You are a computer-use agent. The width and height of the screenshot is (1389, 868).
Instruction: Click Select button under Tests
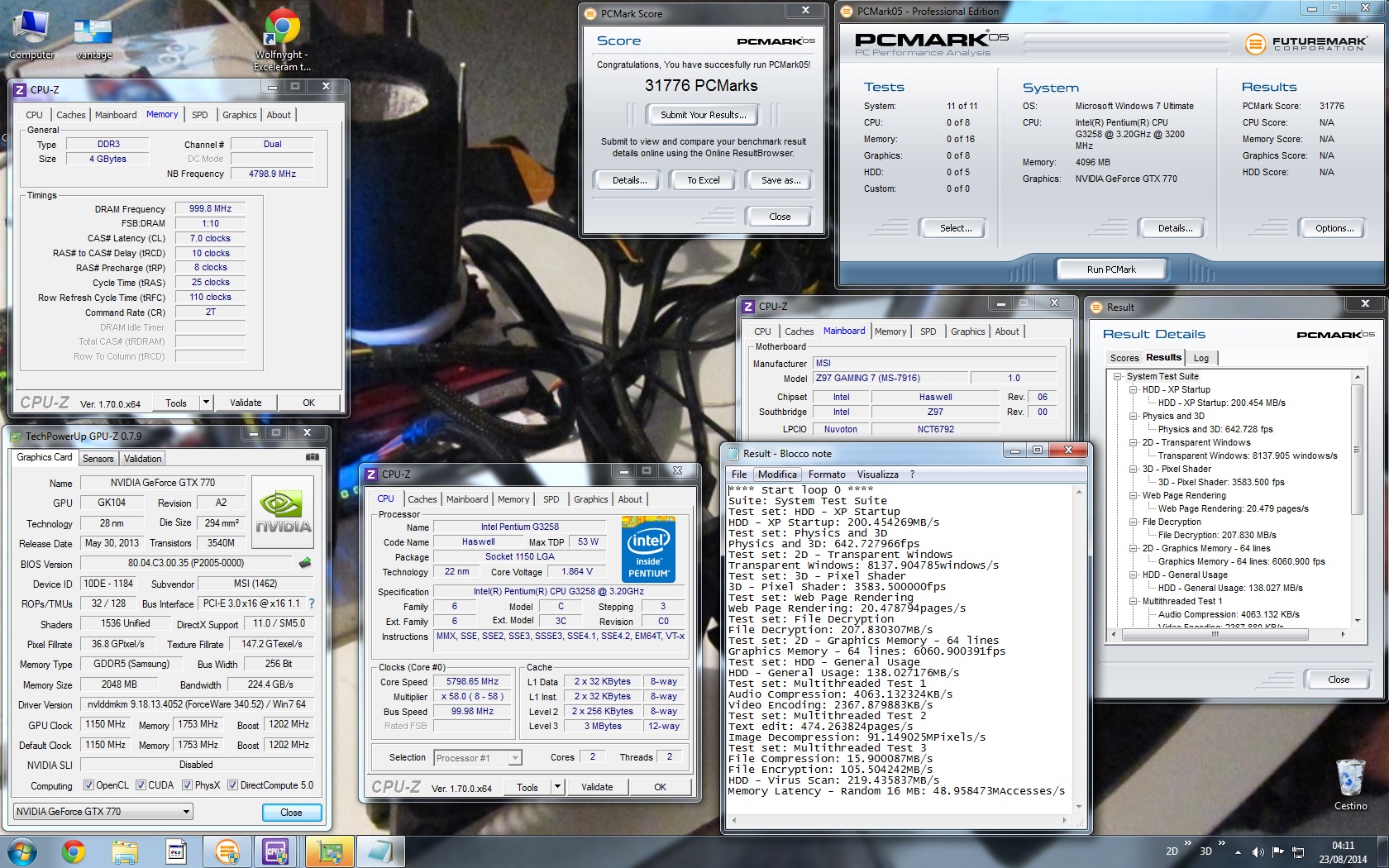[x=956, y=228]
